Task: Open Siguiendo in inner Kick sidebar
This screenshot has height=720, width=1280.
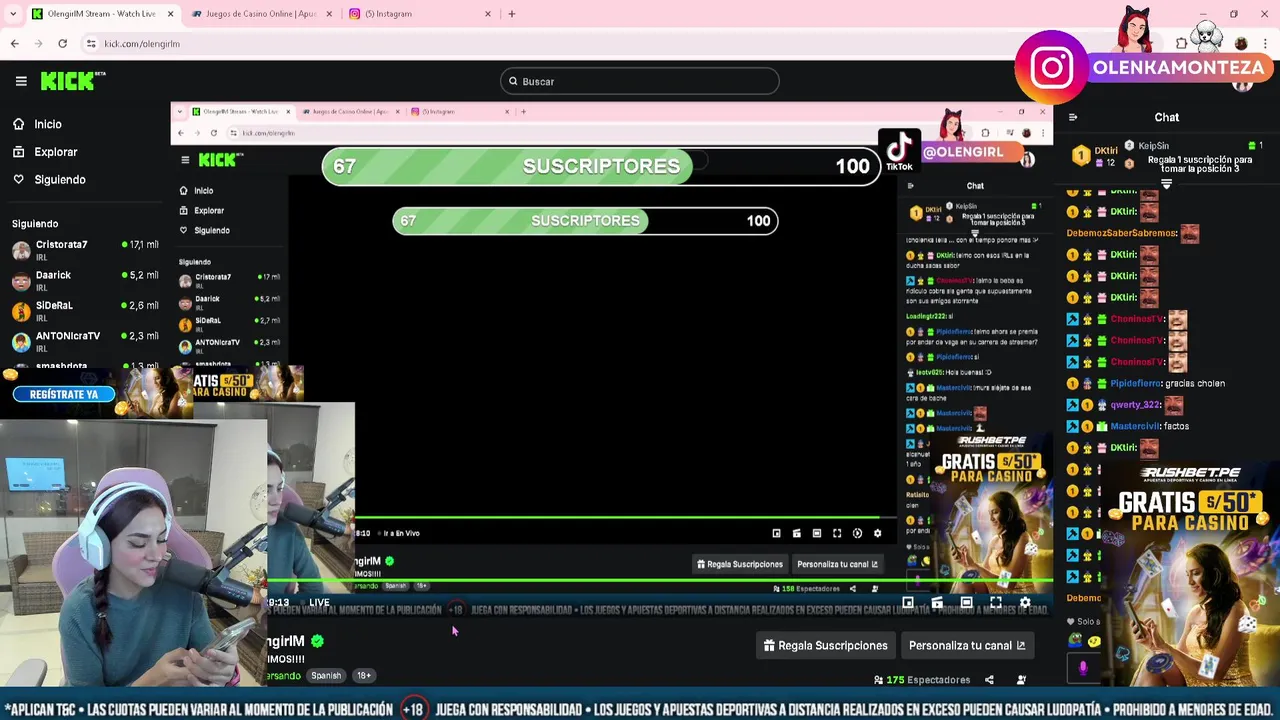Action: 204,230
